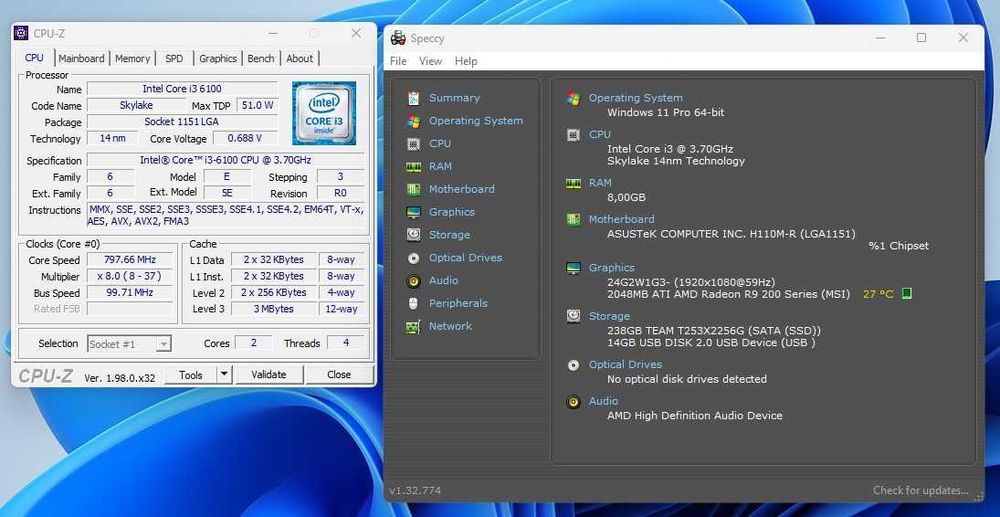Click the Speccy title bar app icon
Viewport: 1000px width, 517px height.
[399, 38]
